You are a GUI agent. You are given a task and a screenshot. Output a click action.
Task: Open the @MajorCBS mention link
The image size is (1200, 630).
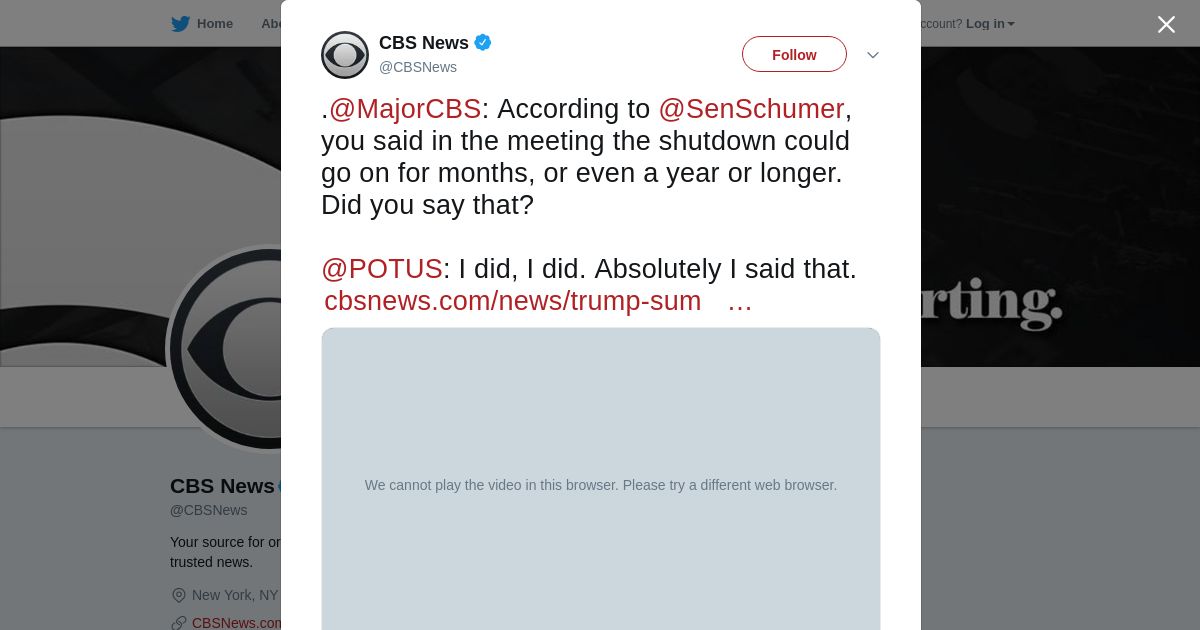405,109
